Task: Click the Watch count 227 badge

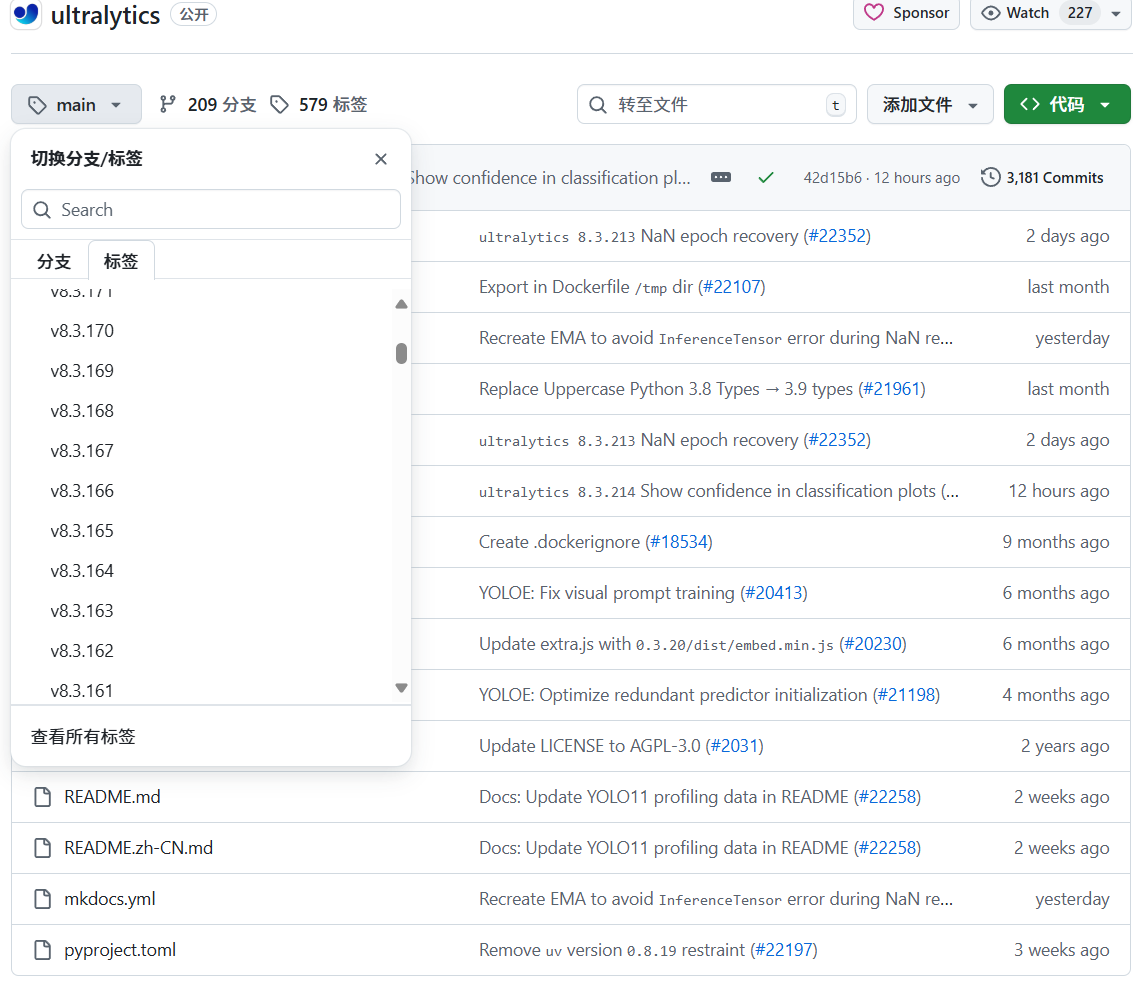Action: (x=1080, y=13)
